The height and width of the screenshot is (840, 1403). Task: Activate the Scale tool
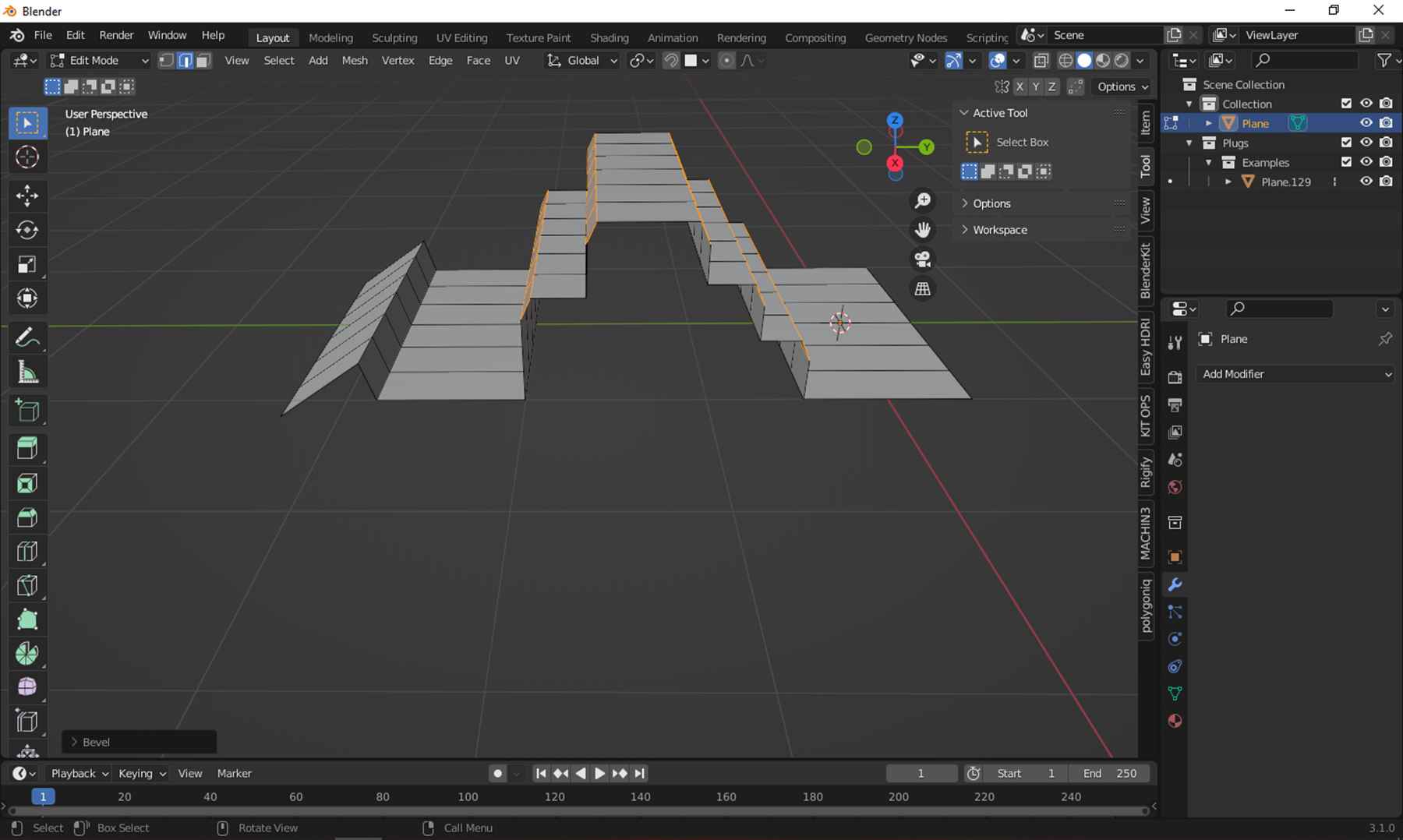click(27, 264)
